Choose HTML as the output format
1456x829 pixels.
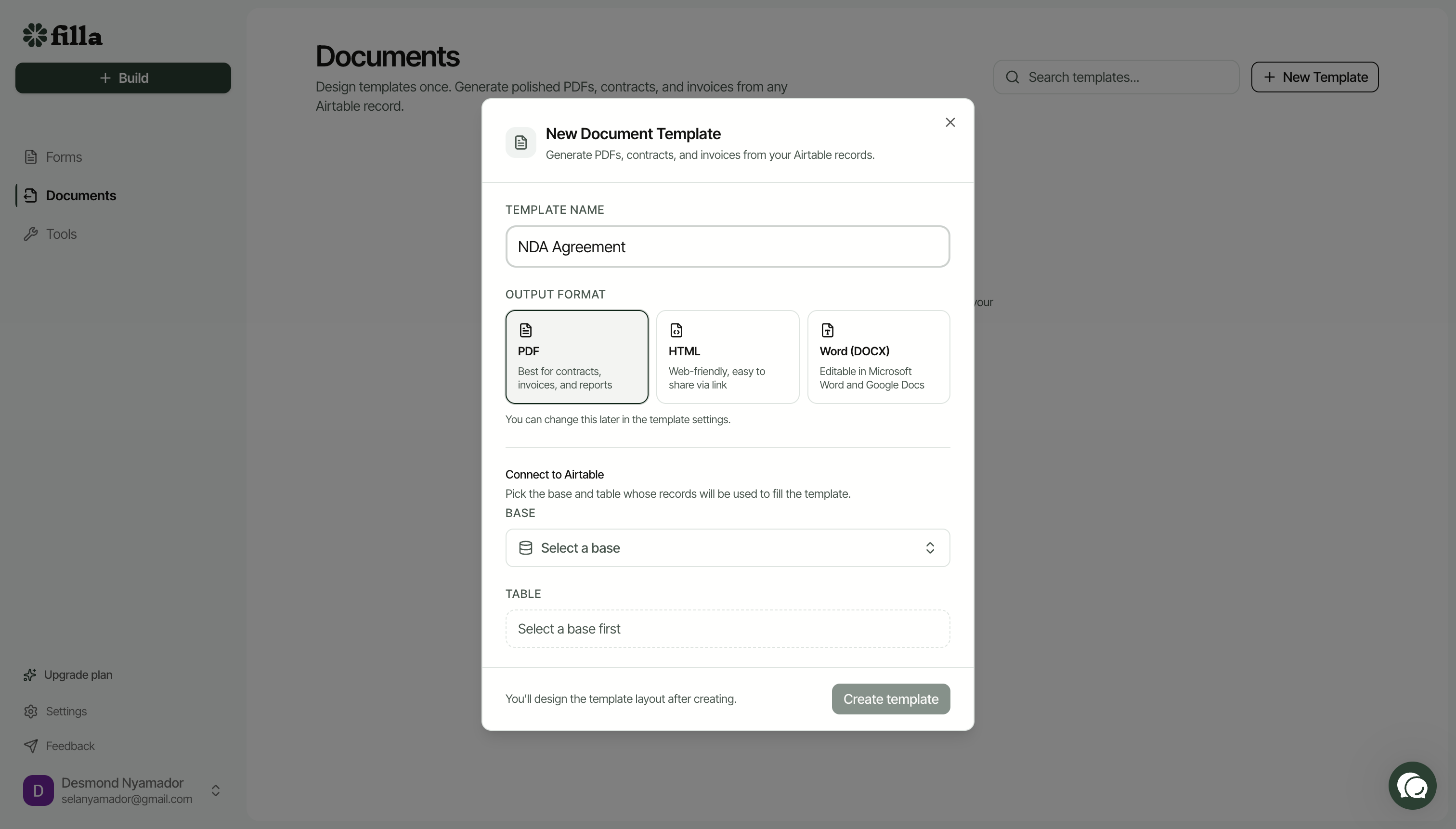pyautogui.click(x=727, y=357)
